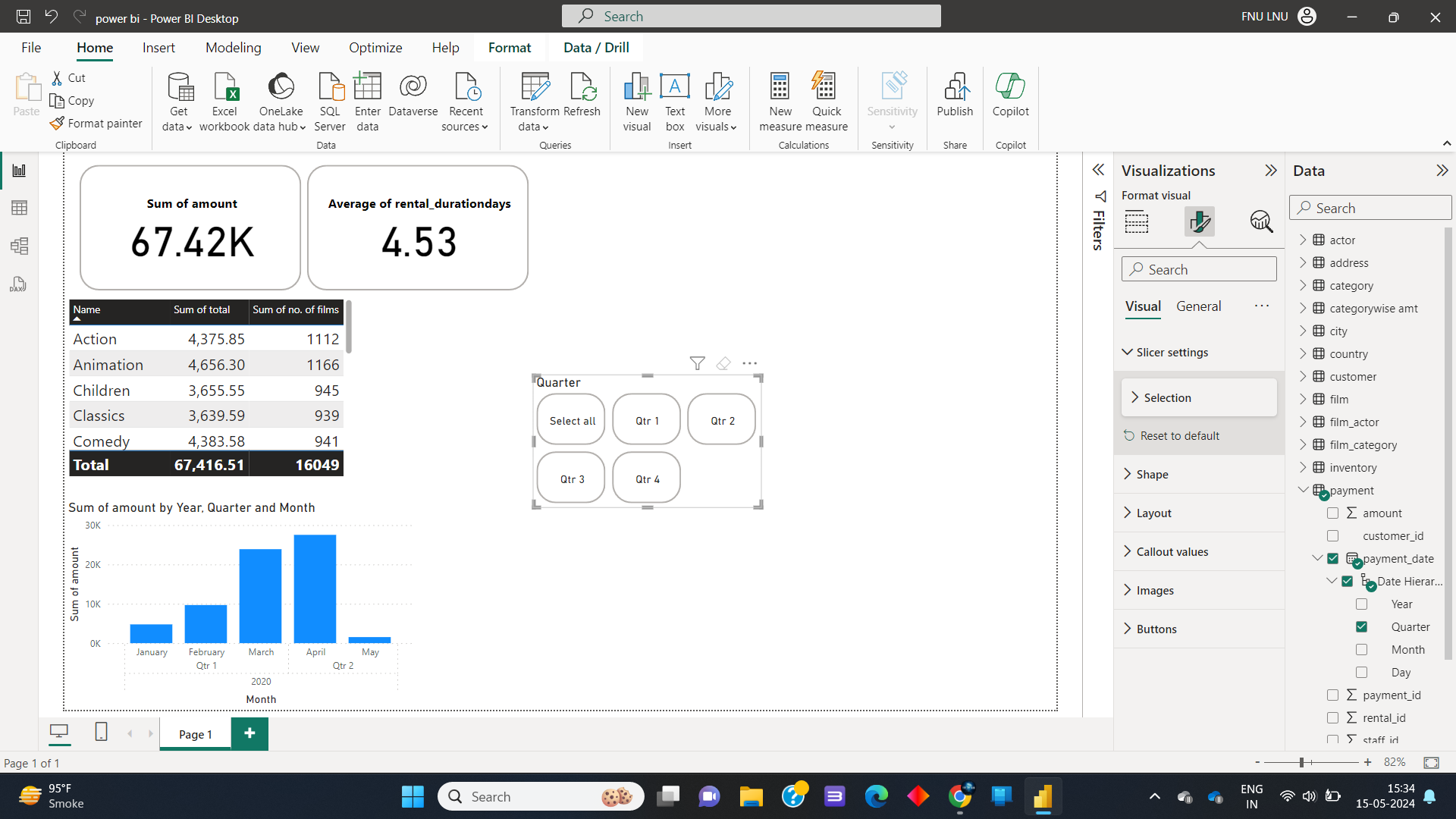Uncheck the Quarter hierarchy level
This screenshot has height=819, width=1456.
point(1361,627)
